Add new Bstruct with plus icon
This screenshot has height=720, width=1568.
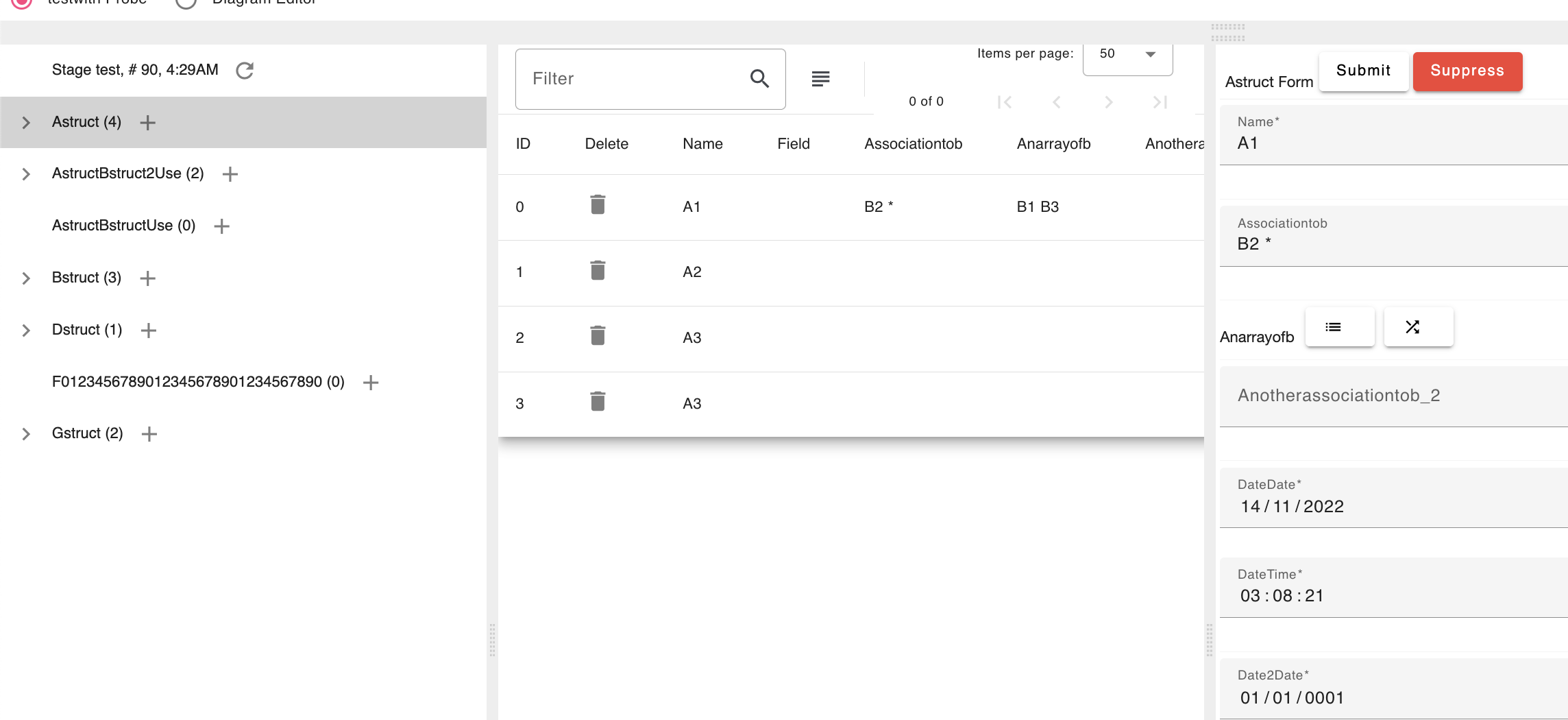(x=147, y=278)
